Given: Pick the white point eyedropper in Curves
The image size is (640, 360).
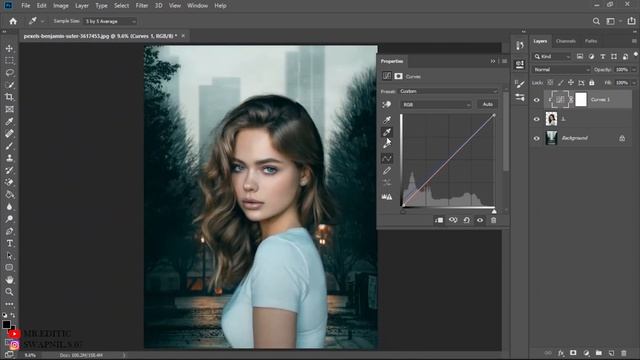Looking at the screenshot, I should point(387,144).
